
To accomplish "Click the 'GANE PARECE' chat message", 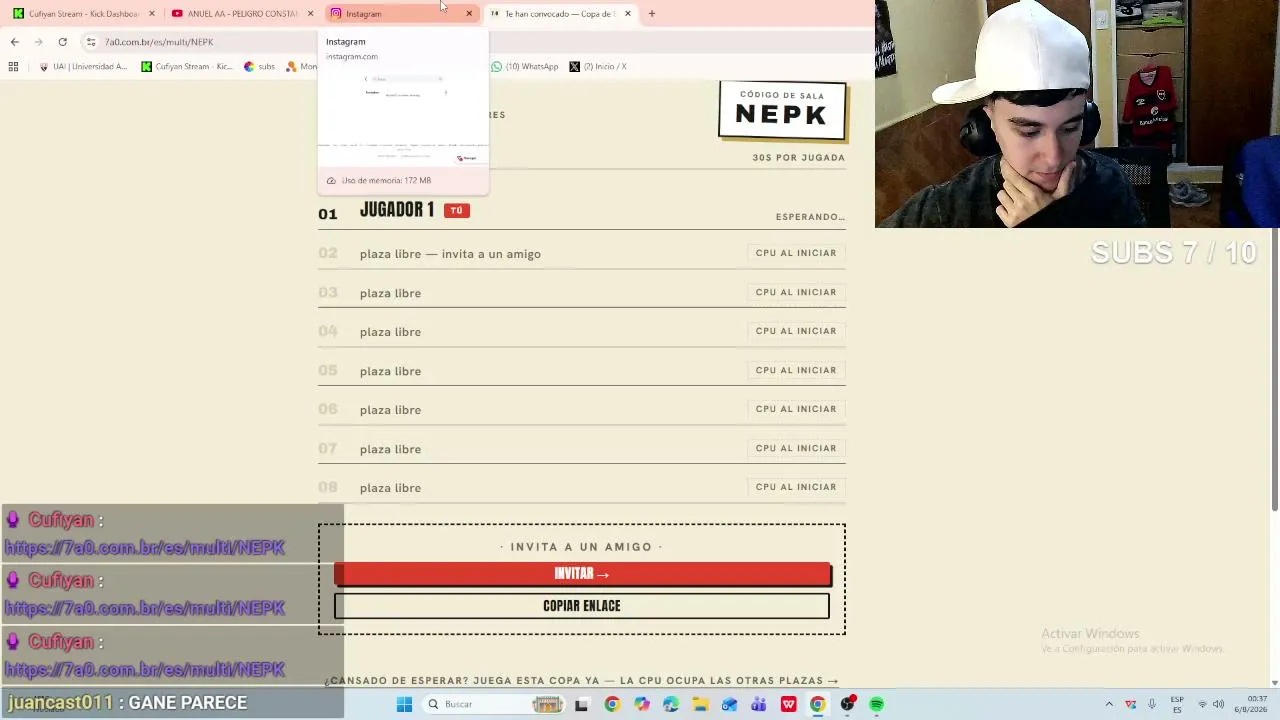I will click(188, 703).
